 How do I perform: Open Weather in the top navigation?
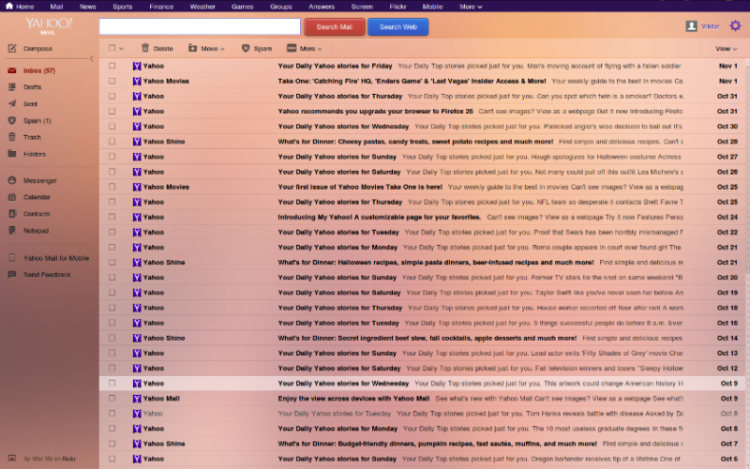pos(202,7)
